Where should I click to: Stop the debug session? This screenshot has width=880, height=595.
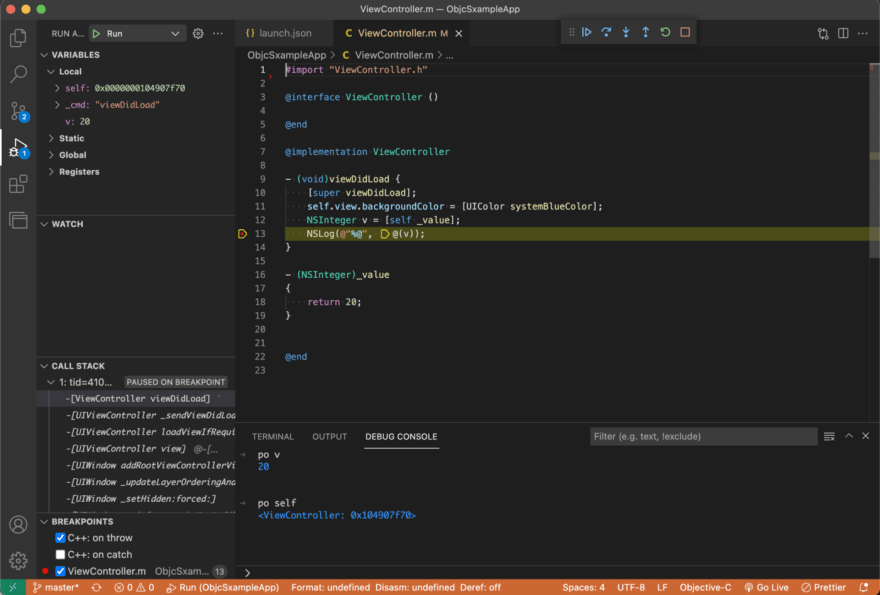(x=685, y=32)
